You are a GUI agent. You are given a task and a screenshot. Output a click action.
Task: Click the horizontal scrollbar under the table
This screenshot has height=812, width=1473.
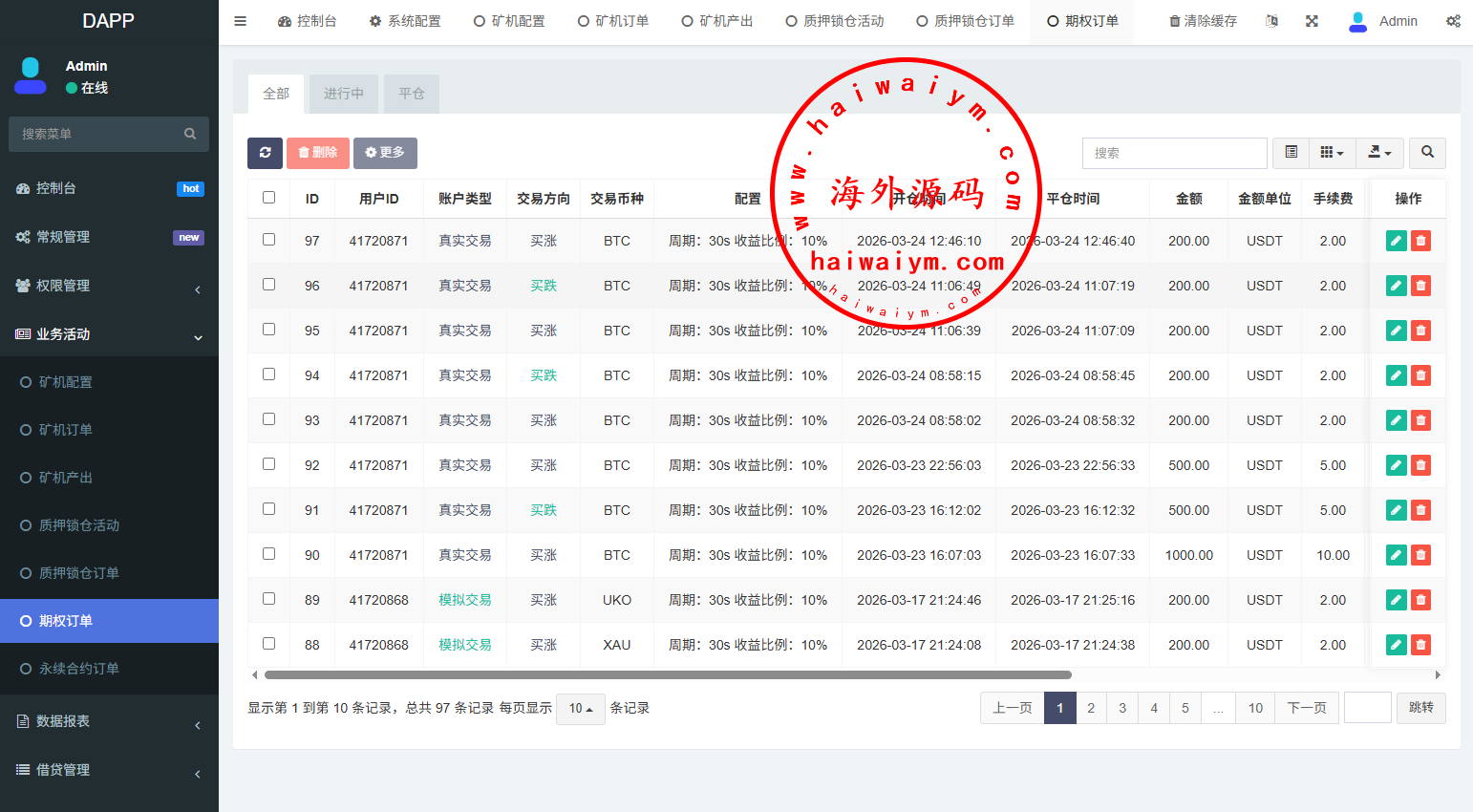coord(667,674)
